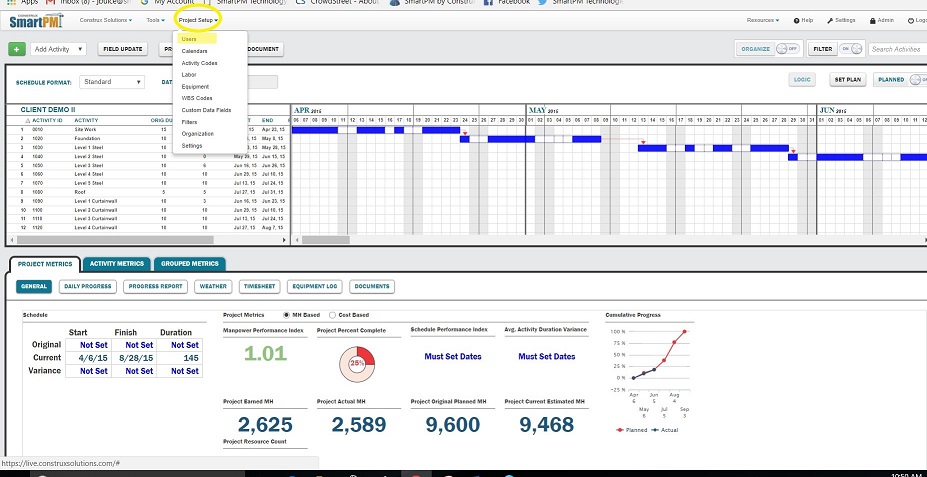
Task: Open Help from the top navigation
Action: pyautogui.click(x=803, y=20)
